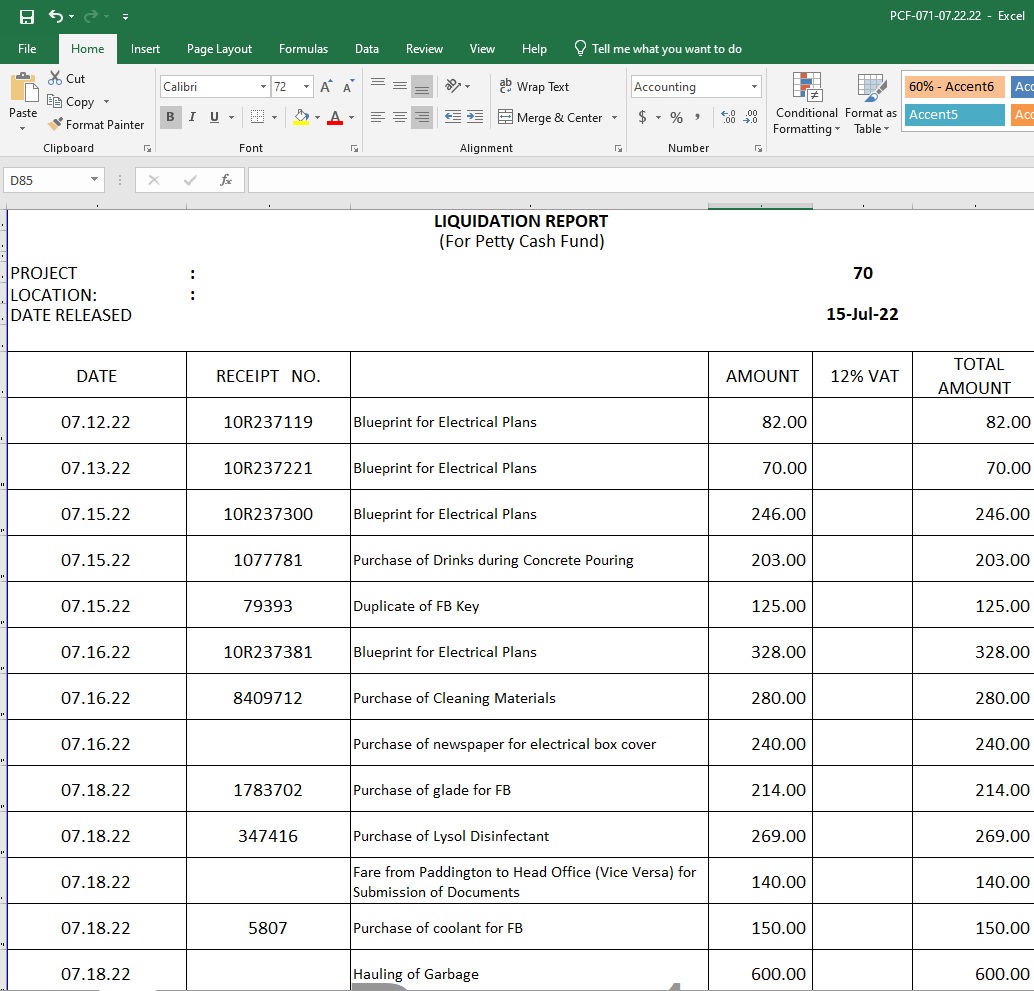
Task: Toggle Wrap Text option
Action: coord(534,87)
